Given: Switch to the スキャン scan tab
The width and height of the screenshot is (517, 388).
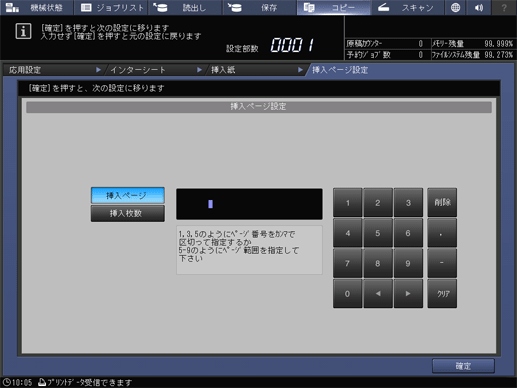Looking at the screenshot, I should pyautogui.click(x=408, y=7).
